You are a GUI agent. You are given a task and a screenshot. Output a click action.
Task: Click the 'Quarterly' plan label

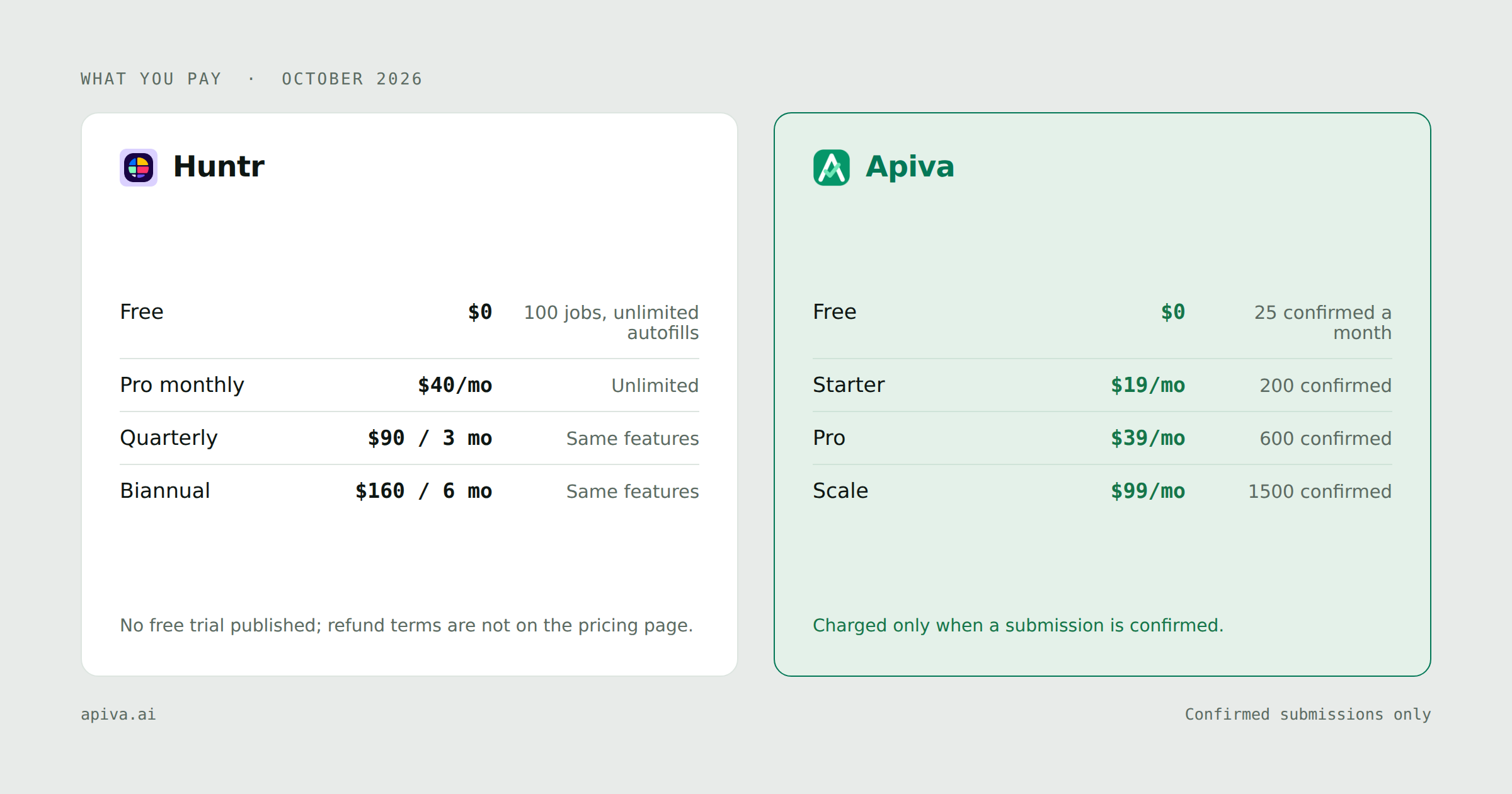point(169,438)
